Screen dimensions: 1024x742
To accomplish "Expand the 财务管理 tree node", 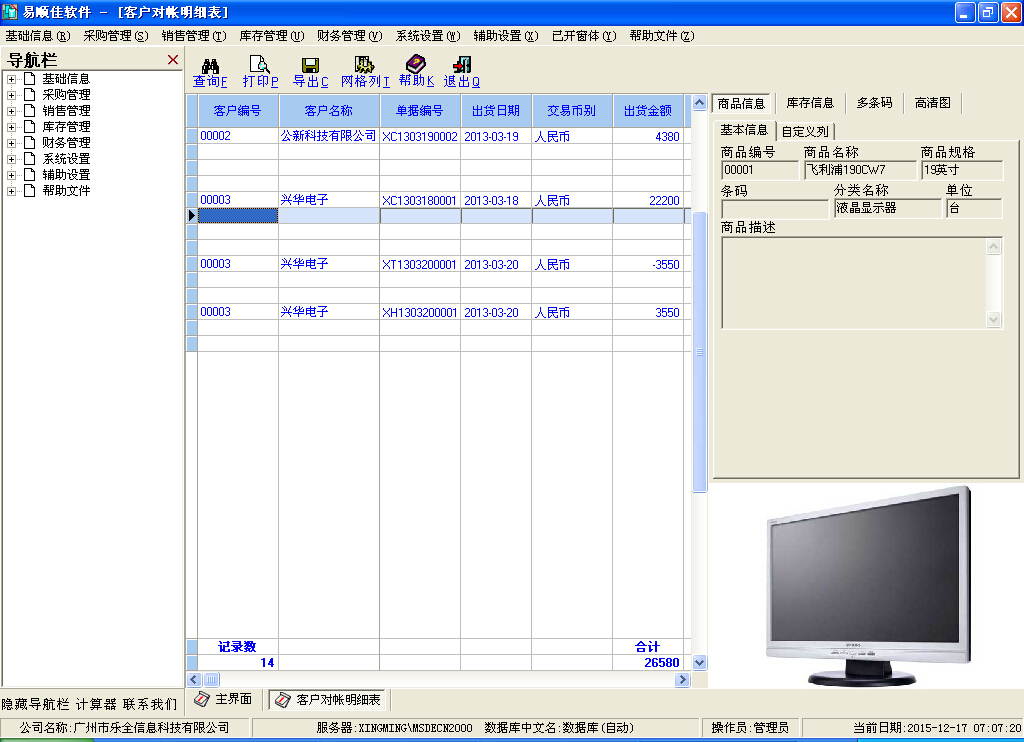I will pos(11,143).
